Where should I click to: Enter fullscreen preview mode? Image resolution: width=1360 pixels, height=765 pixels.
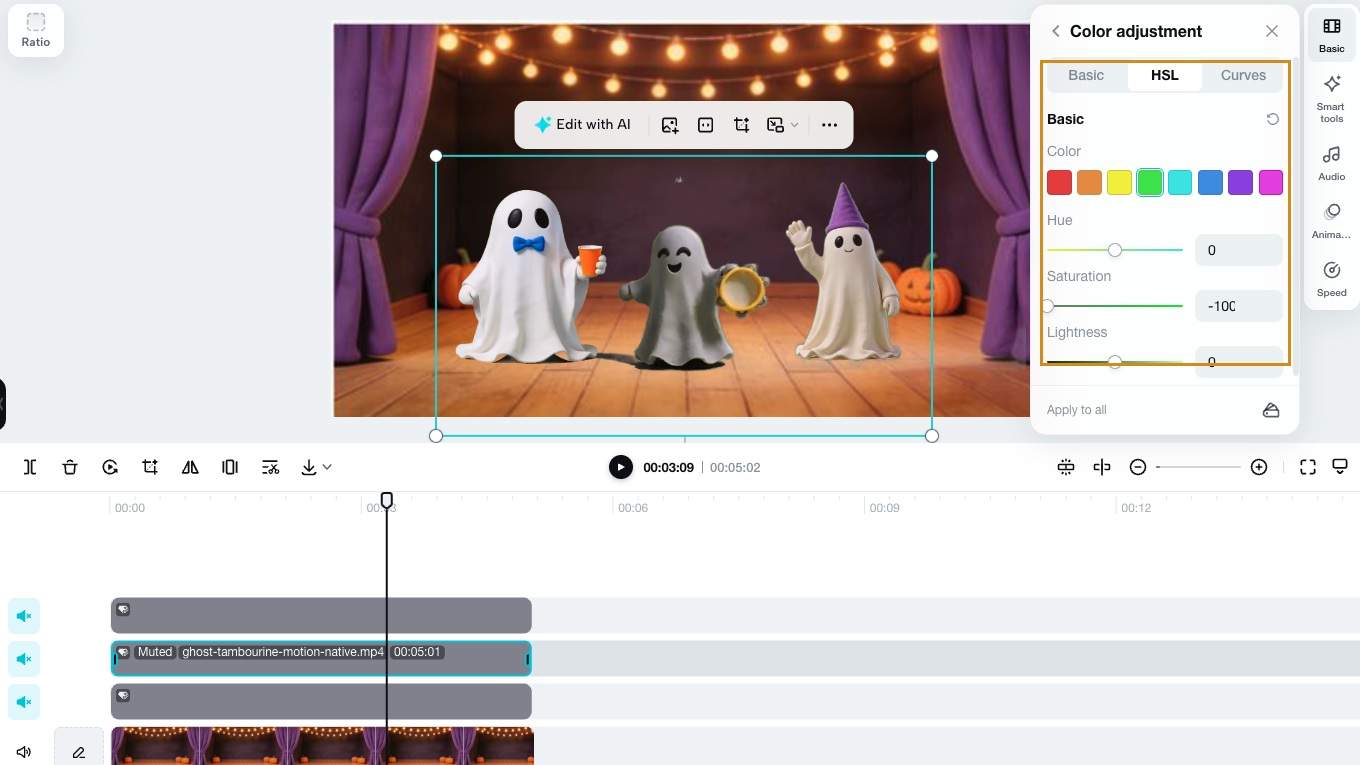tap(1308, 467)
